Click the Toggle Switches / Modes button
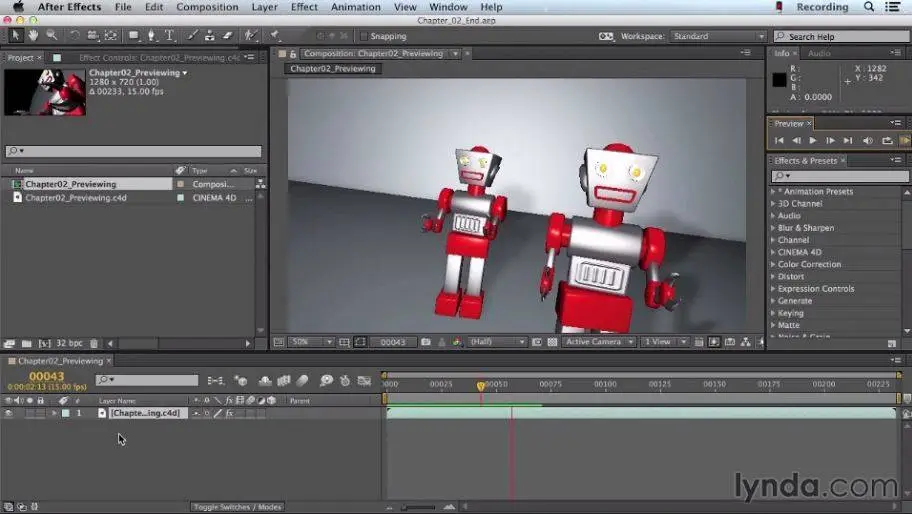The width and height of the screenshot is (912, 514). click(x=237, y=507)
